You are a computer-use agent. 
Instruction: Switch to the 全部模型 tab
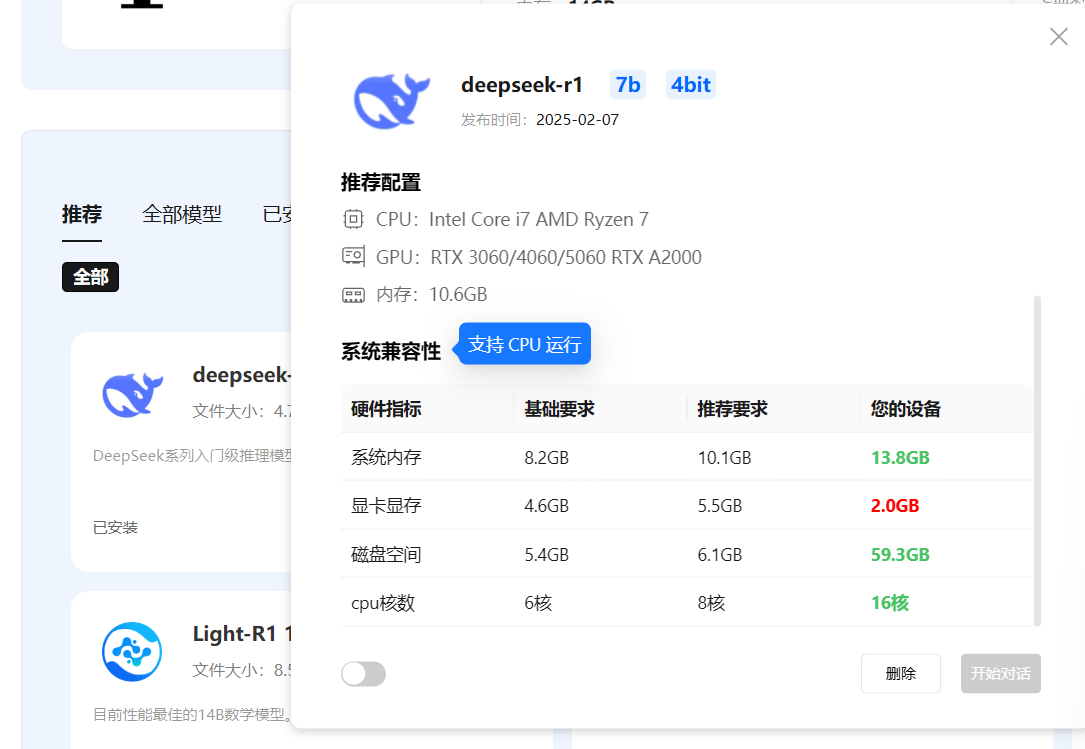(182, 215)
